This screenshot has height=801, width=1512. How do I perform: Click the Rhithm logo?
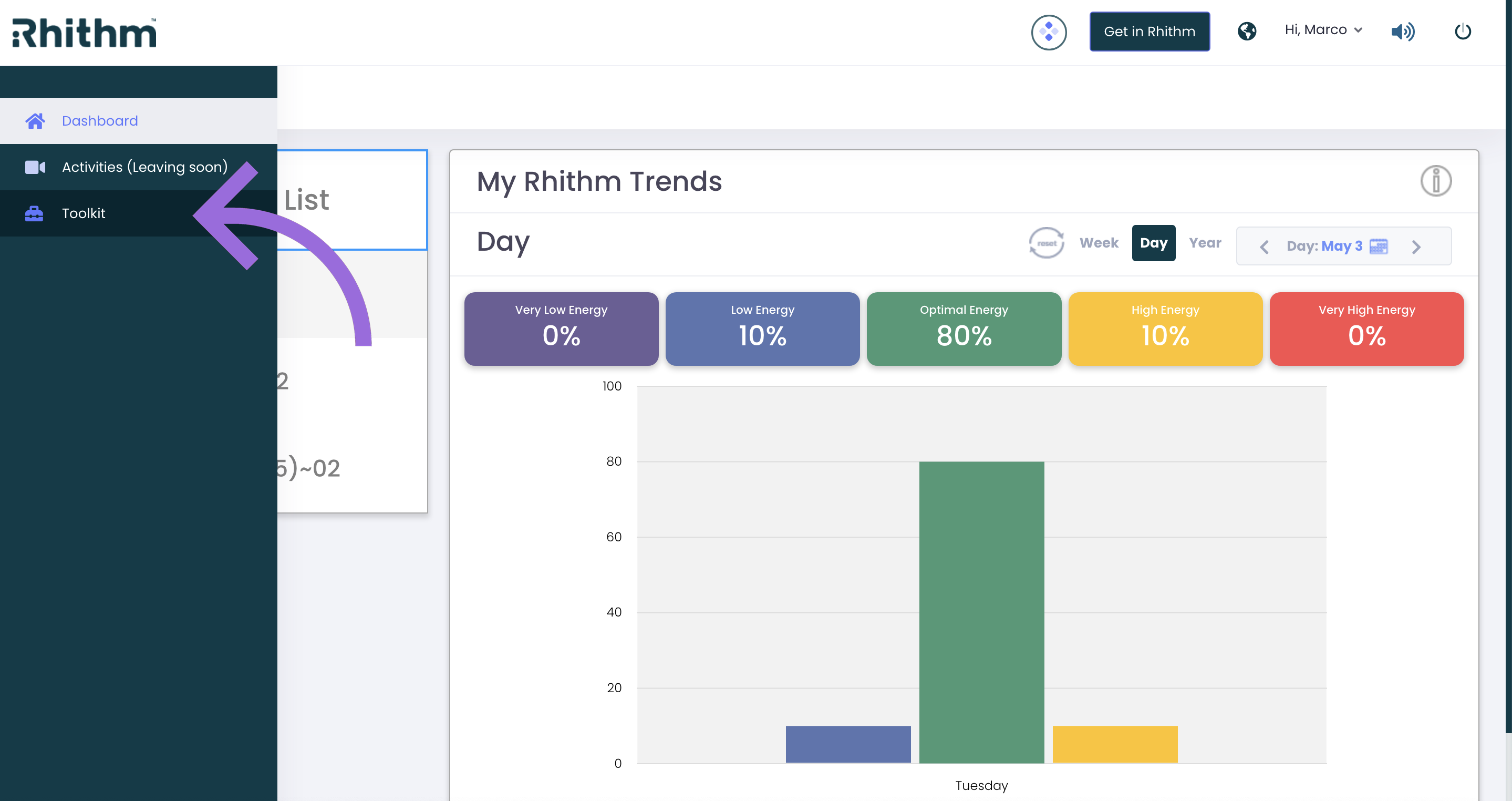pyautogui.click(x=84, y=33)
